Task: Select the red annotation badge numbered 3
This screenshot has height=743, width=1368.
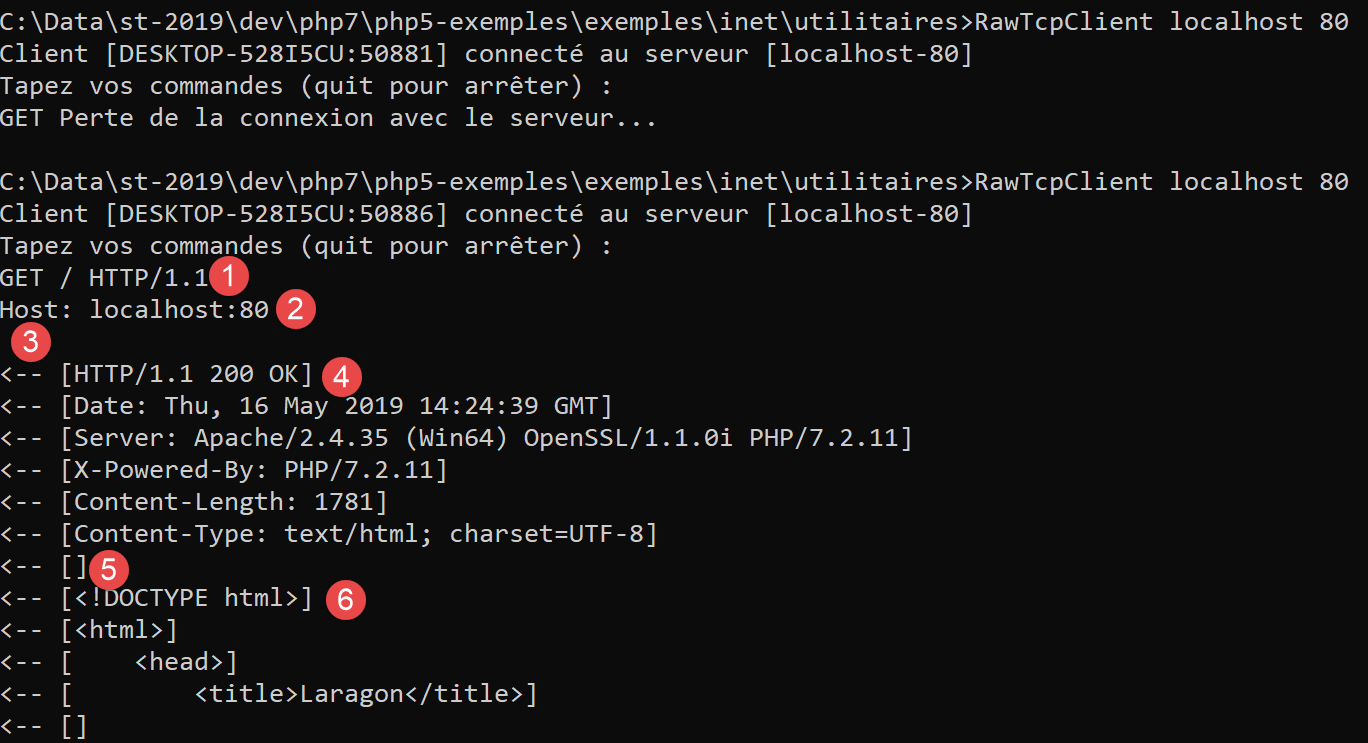Action: tap(31, 343)
